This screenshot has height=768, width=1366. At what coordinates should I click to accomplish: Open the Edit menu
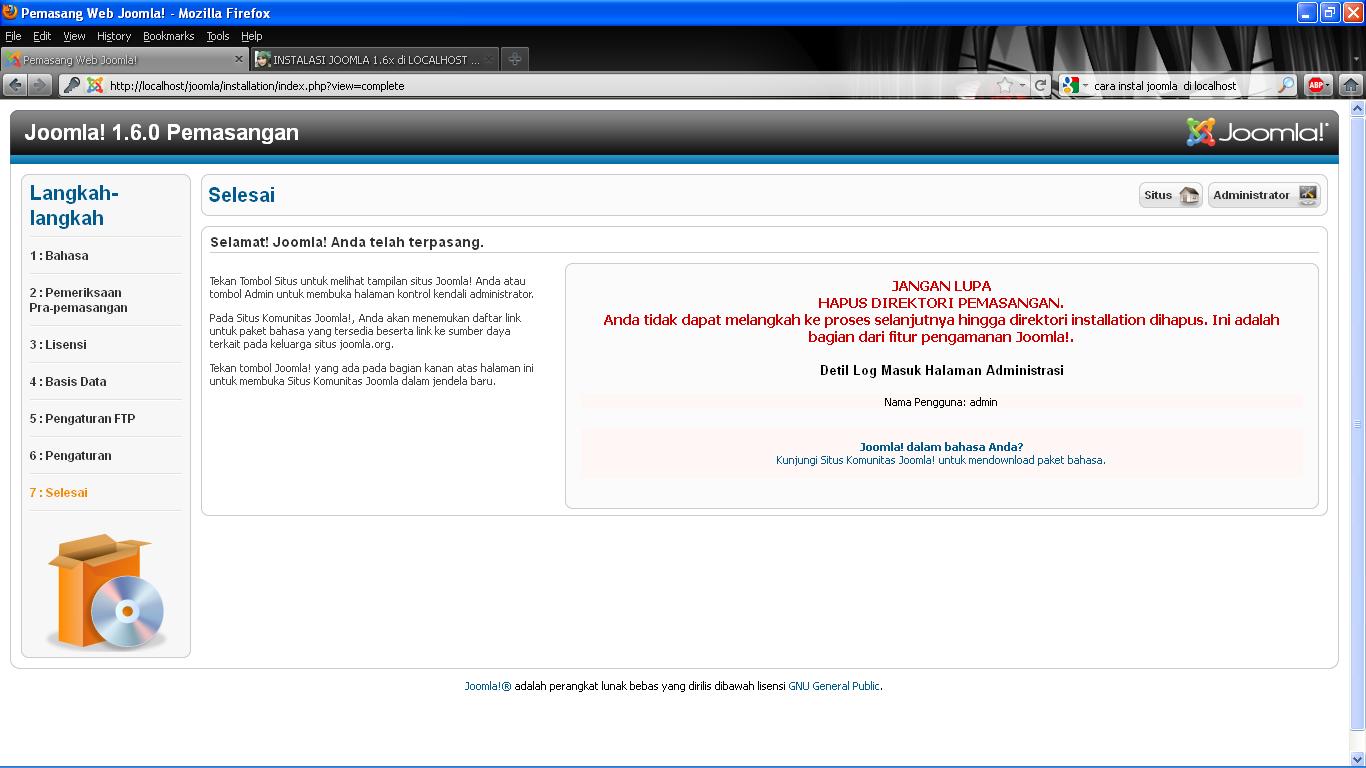[42, 36]
